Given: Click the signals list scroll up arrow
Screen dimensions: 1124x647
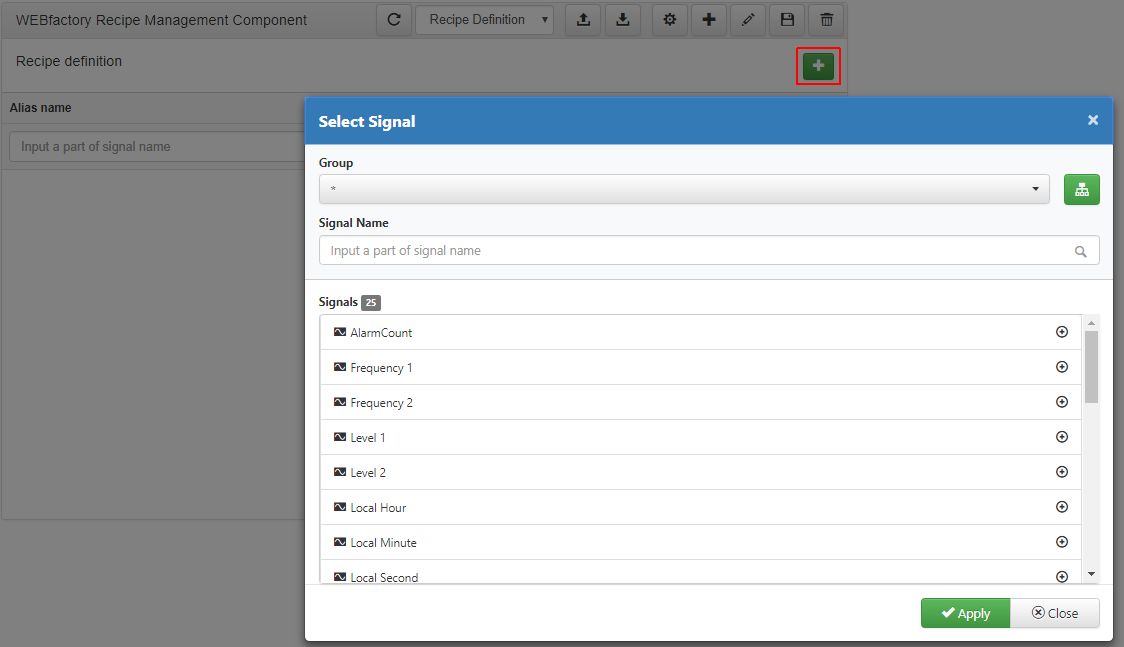Looking at the screenshot, I should (x=1091, y=323).
